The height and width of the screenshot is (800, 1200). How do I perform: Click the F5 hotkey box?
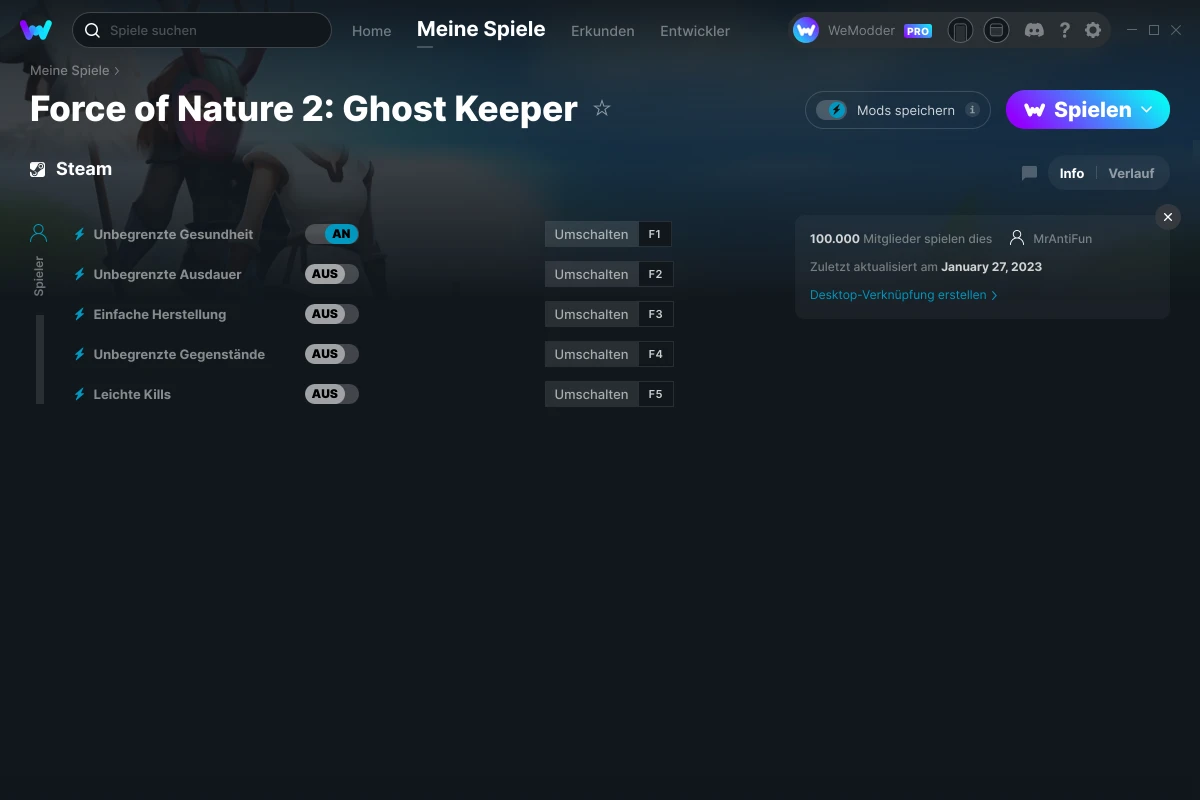(656, 394)
